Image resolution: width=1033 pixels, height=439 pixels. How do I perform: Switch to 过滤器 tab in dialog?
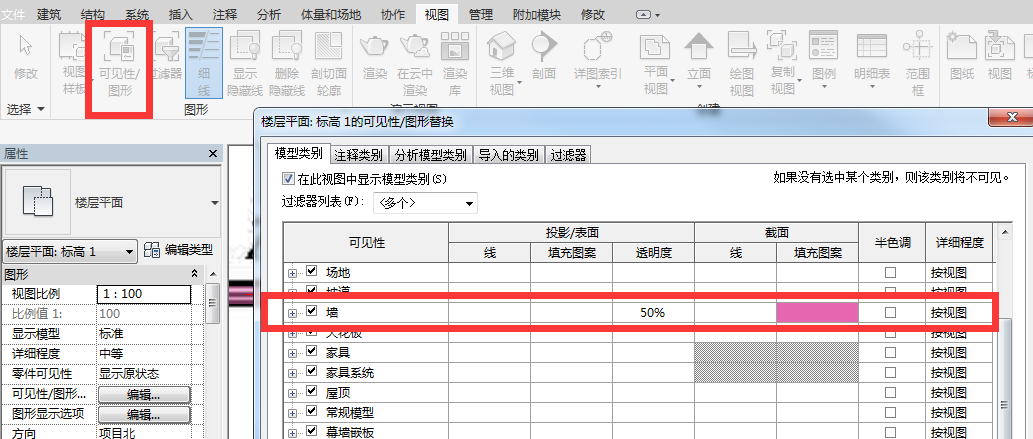pos(569,155)
